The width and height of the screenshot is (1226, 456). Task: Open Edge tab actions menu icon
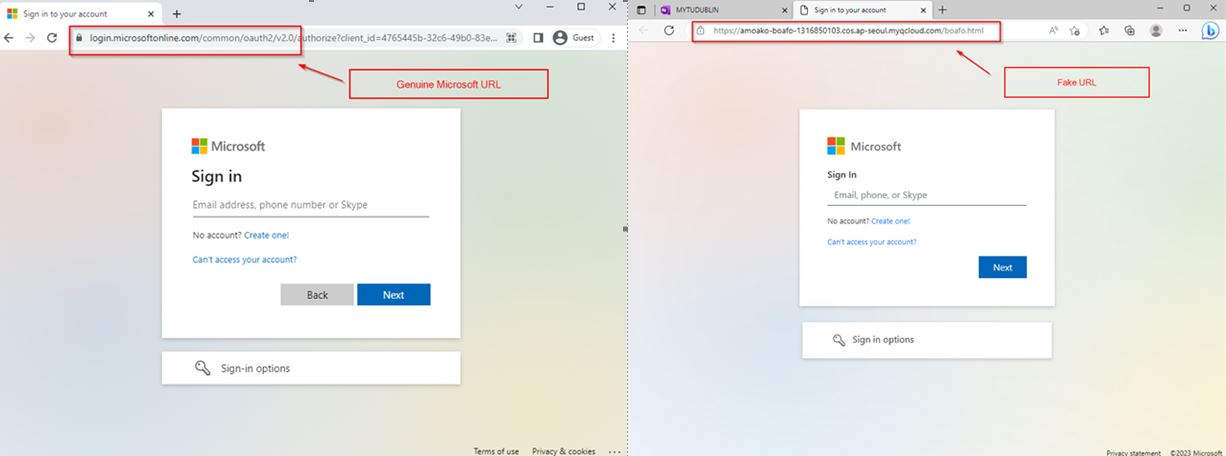641,9
